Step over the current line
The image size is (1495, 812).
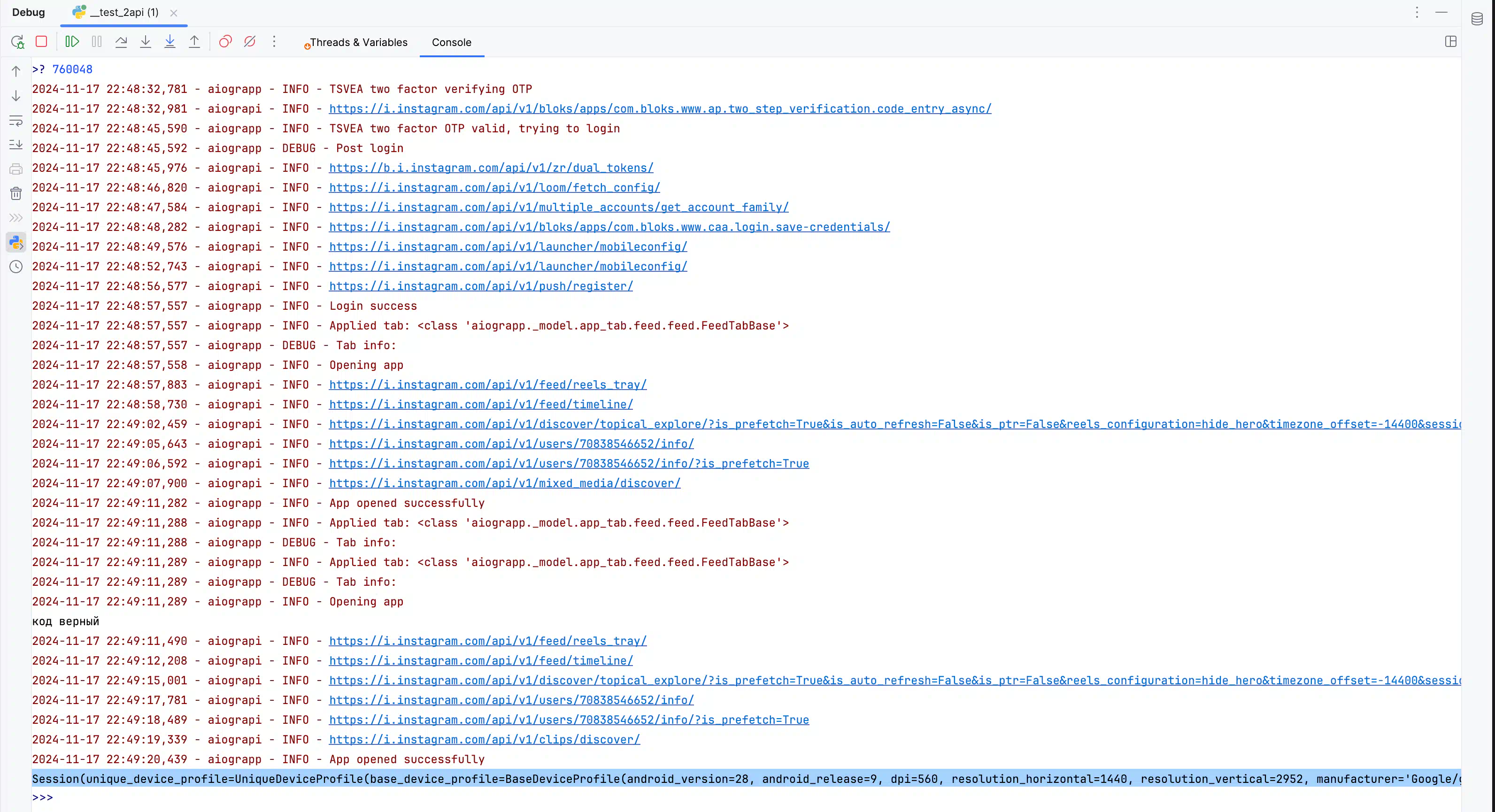[121, 41]
